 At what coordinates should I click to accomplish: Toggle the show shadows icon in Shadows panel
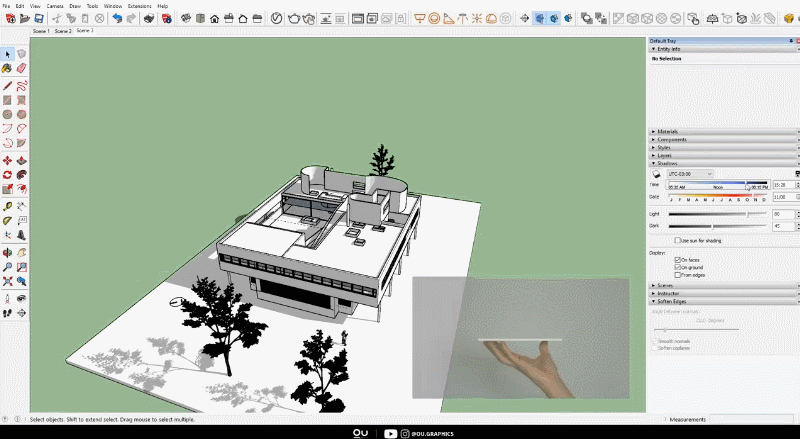[657, 173]
